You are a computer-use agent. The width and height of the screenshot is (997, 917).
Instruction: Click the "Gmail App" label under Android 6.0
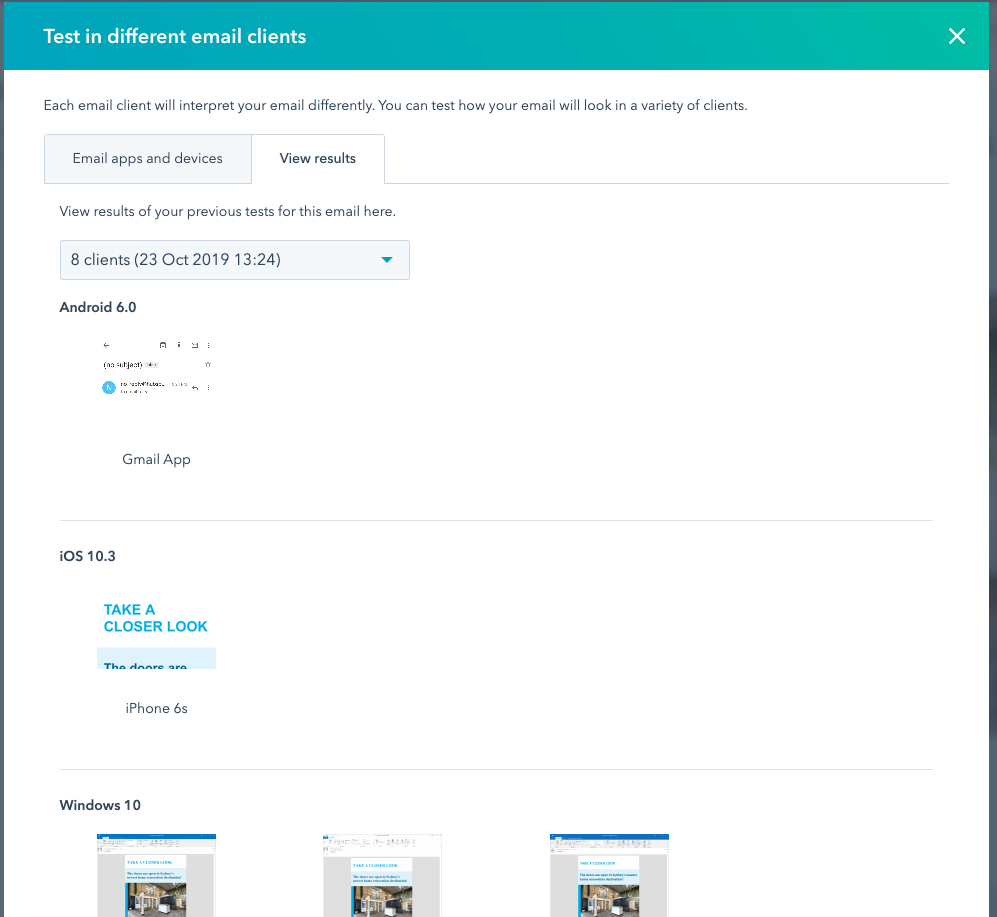pyautogui.click(x=156, y=459)
